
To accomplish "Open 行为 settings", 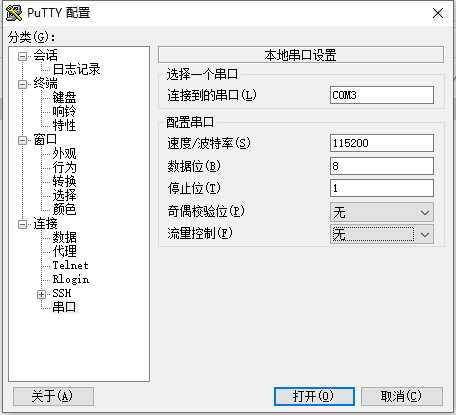I will tap(64, 167).
